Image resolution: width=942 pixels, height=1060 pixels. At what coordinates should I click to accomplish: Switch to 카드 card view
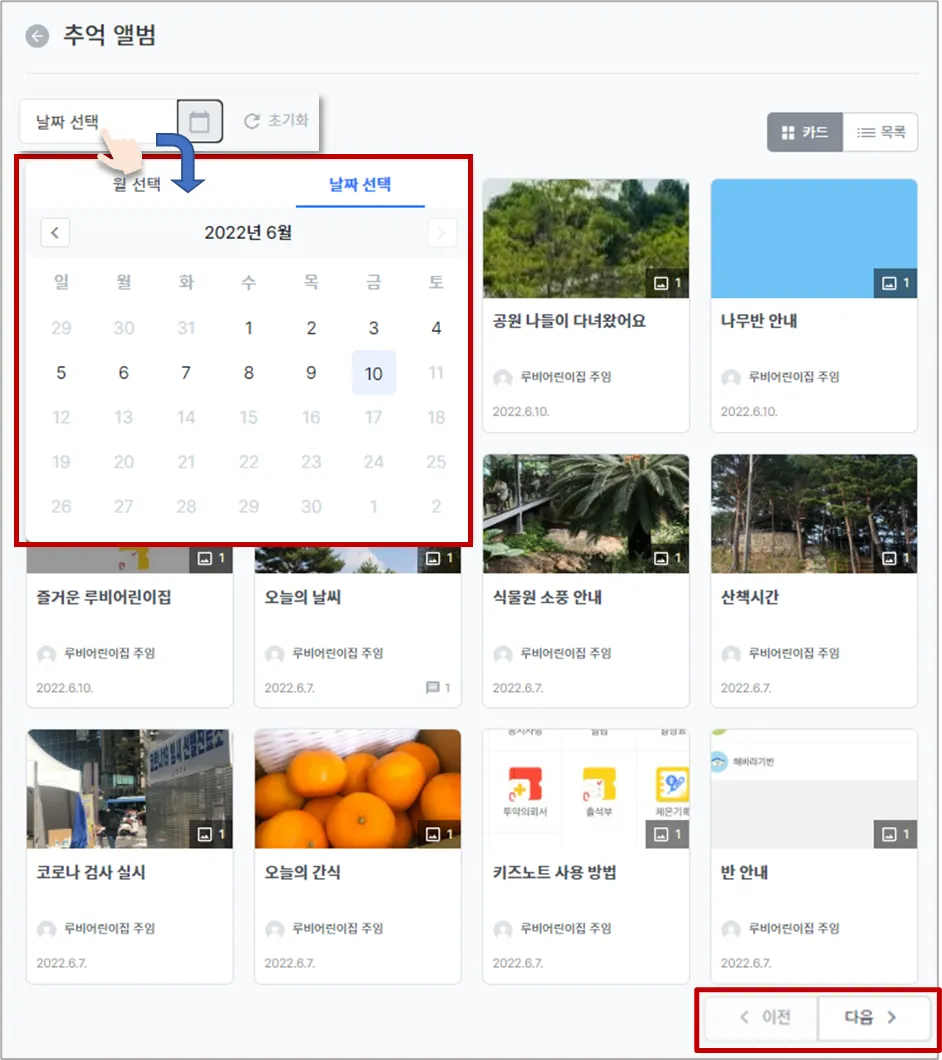pos(805,132)
